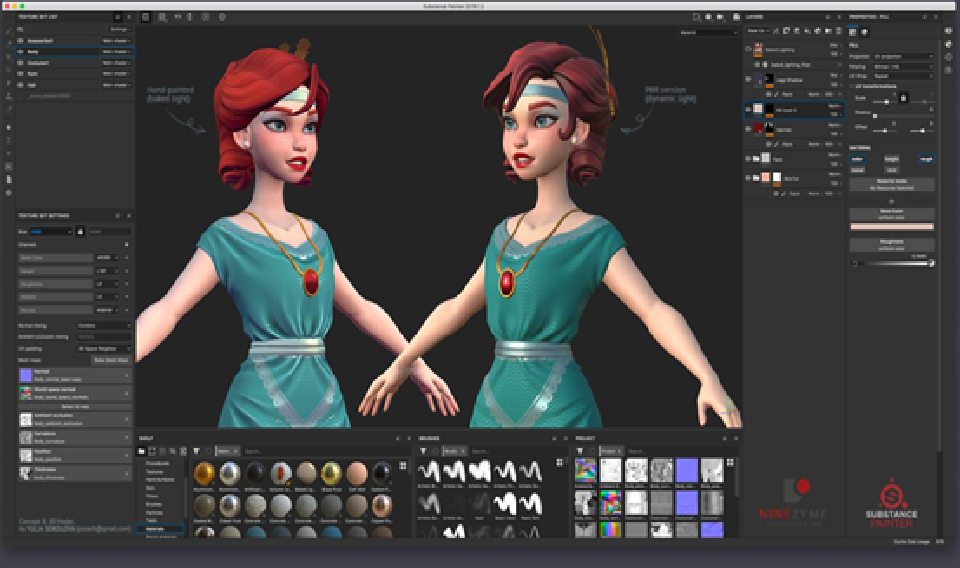Click the Settings button in Texture Set List

tap(117, 30)
